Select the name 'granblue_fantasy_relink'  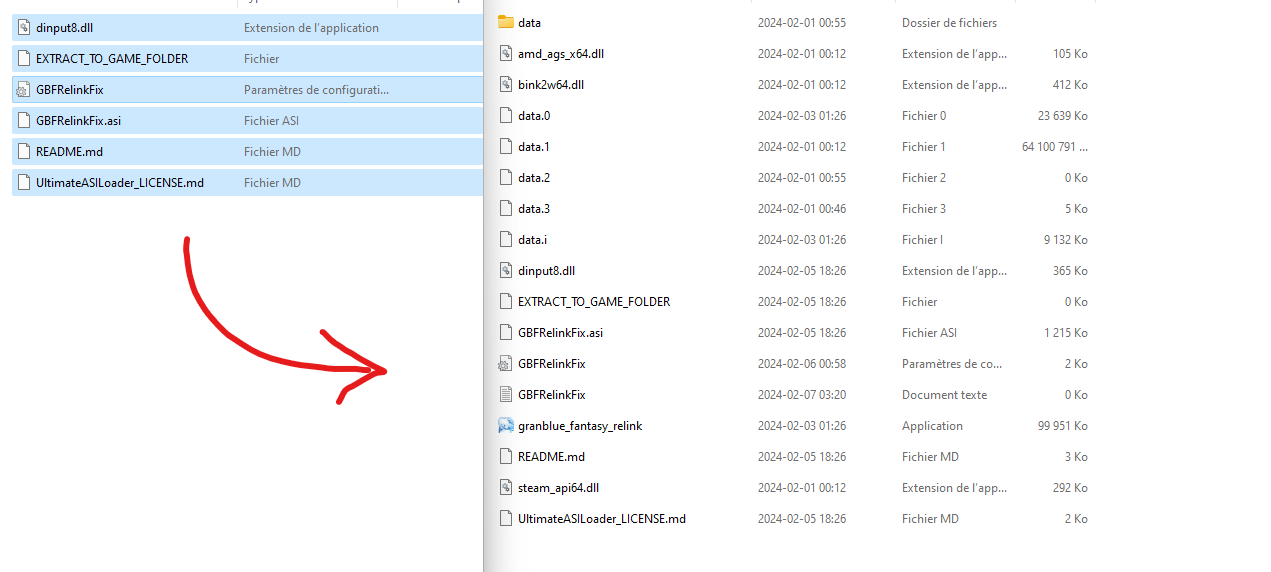pos(580,425)
